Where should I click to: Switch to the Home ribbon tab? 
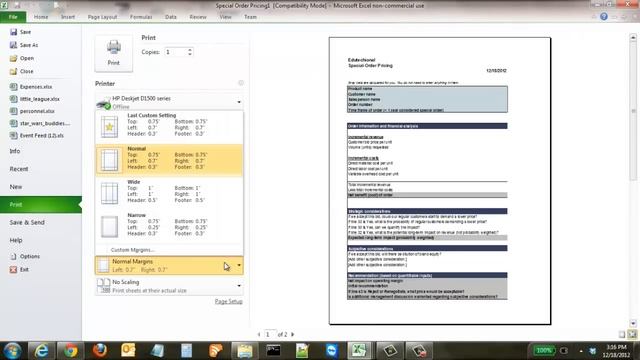(x=41, y=17)
